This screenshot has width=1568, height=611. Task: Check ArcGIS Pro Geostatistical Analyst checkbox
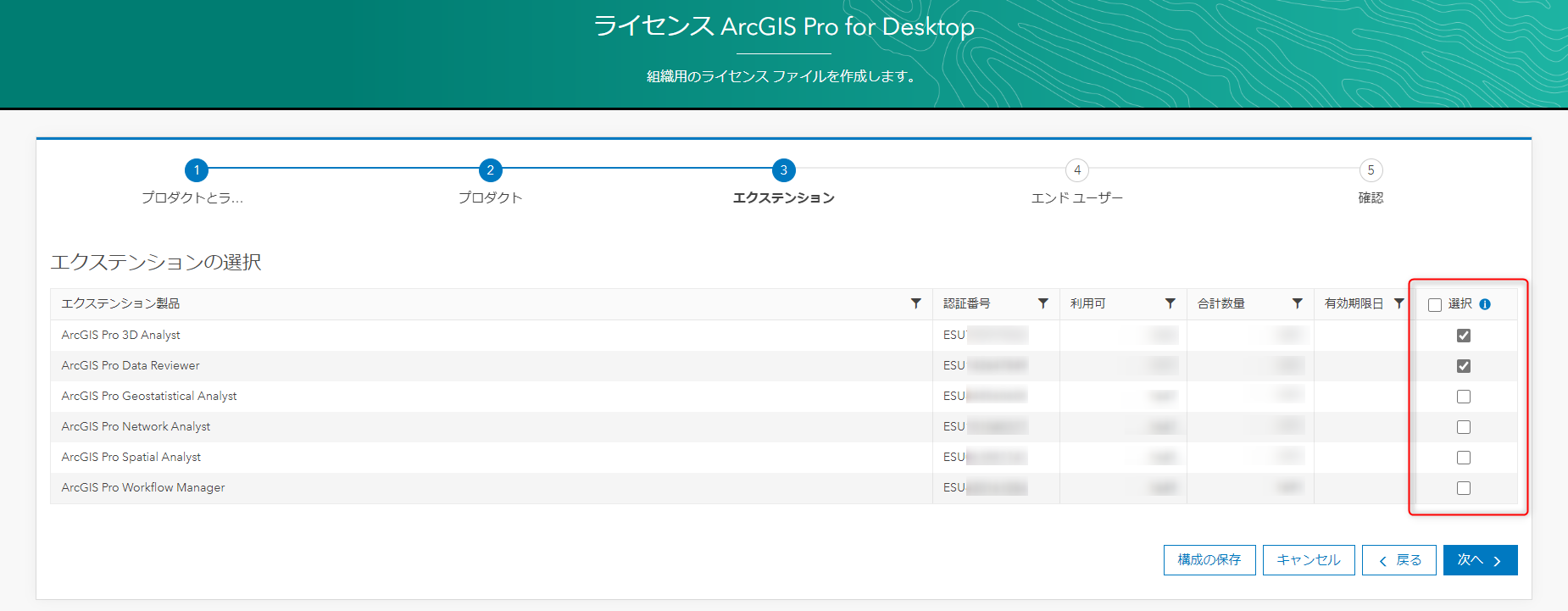1464,397
